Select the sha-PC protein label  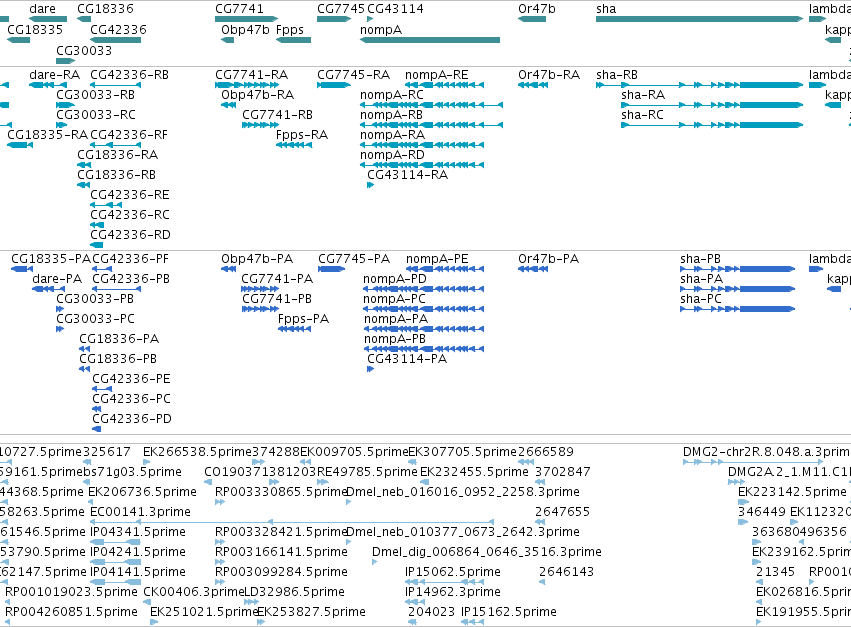(x=701, y=299)
